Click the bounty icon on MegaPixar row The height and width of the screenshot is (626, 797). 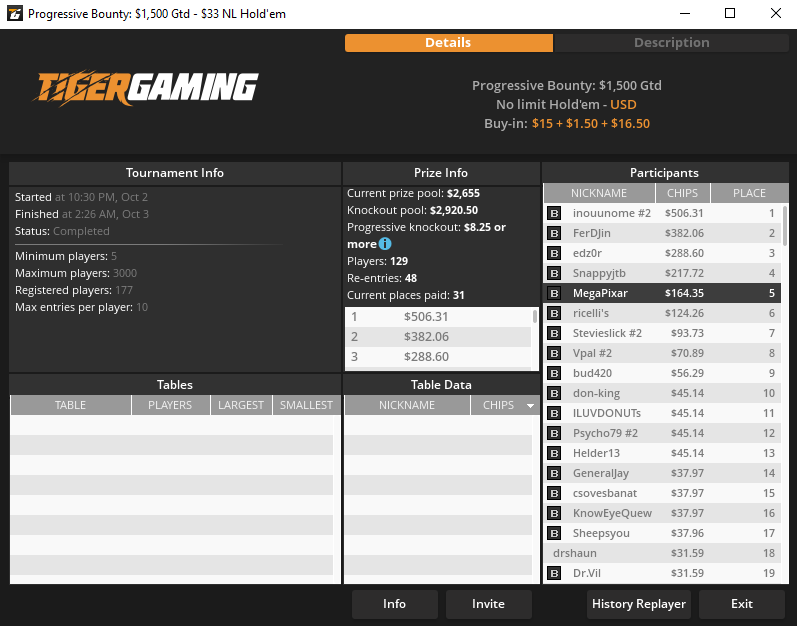click(554, 293)
